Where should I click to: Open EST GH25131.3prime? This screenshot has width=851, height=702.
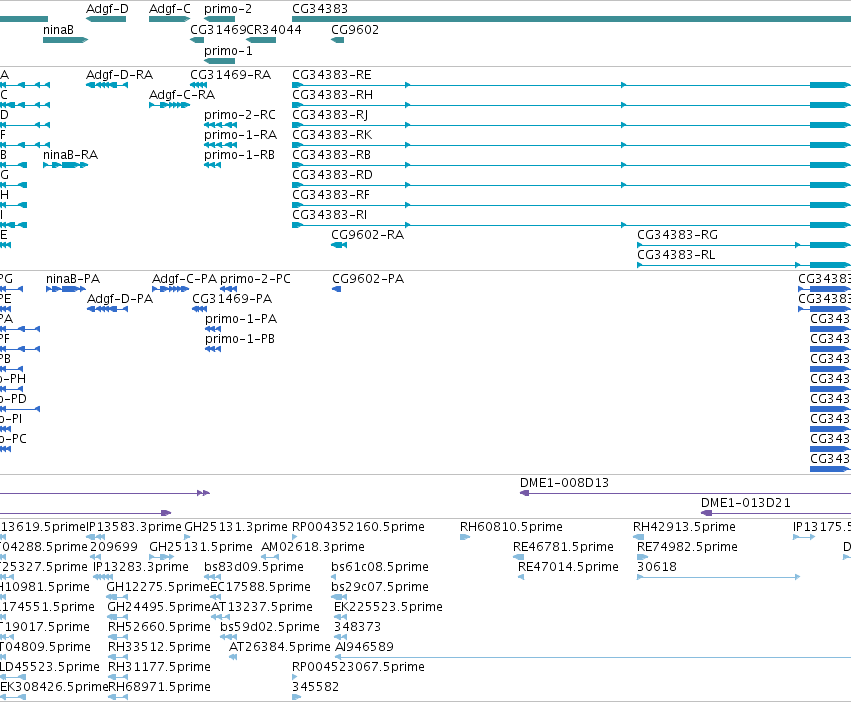236,528
